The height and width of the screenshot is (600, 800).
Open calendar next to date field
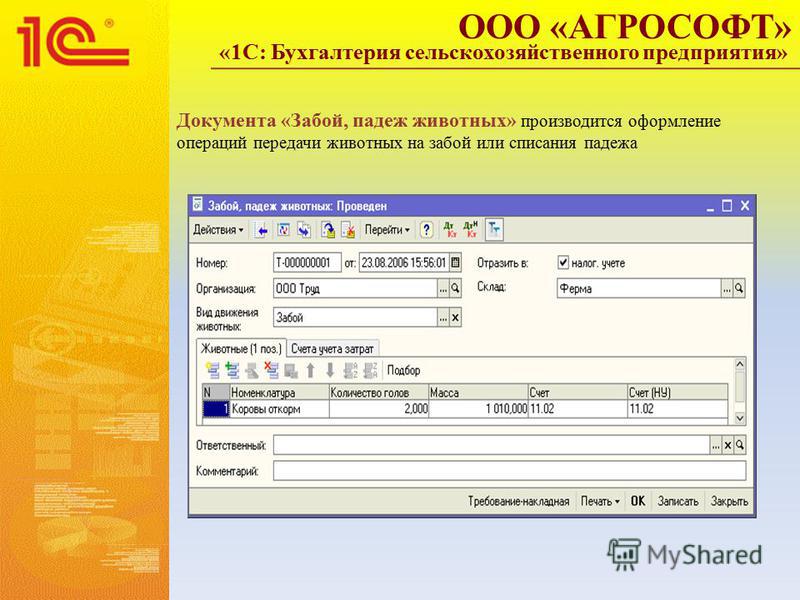[456, 263]
